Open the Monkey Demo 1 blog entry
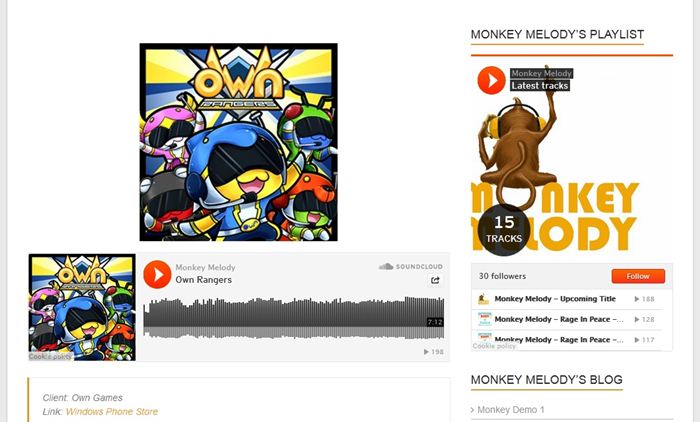This screenshot has width=700, height=422. (x=511, y=410)
